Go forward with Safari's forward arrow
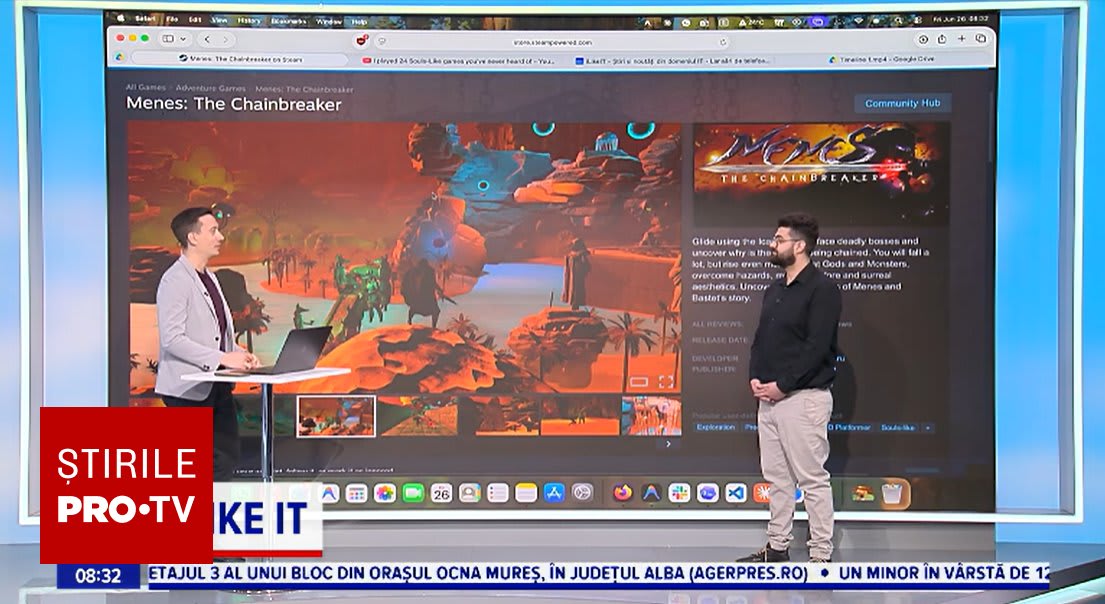 point(226,39)
